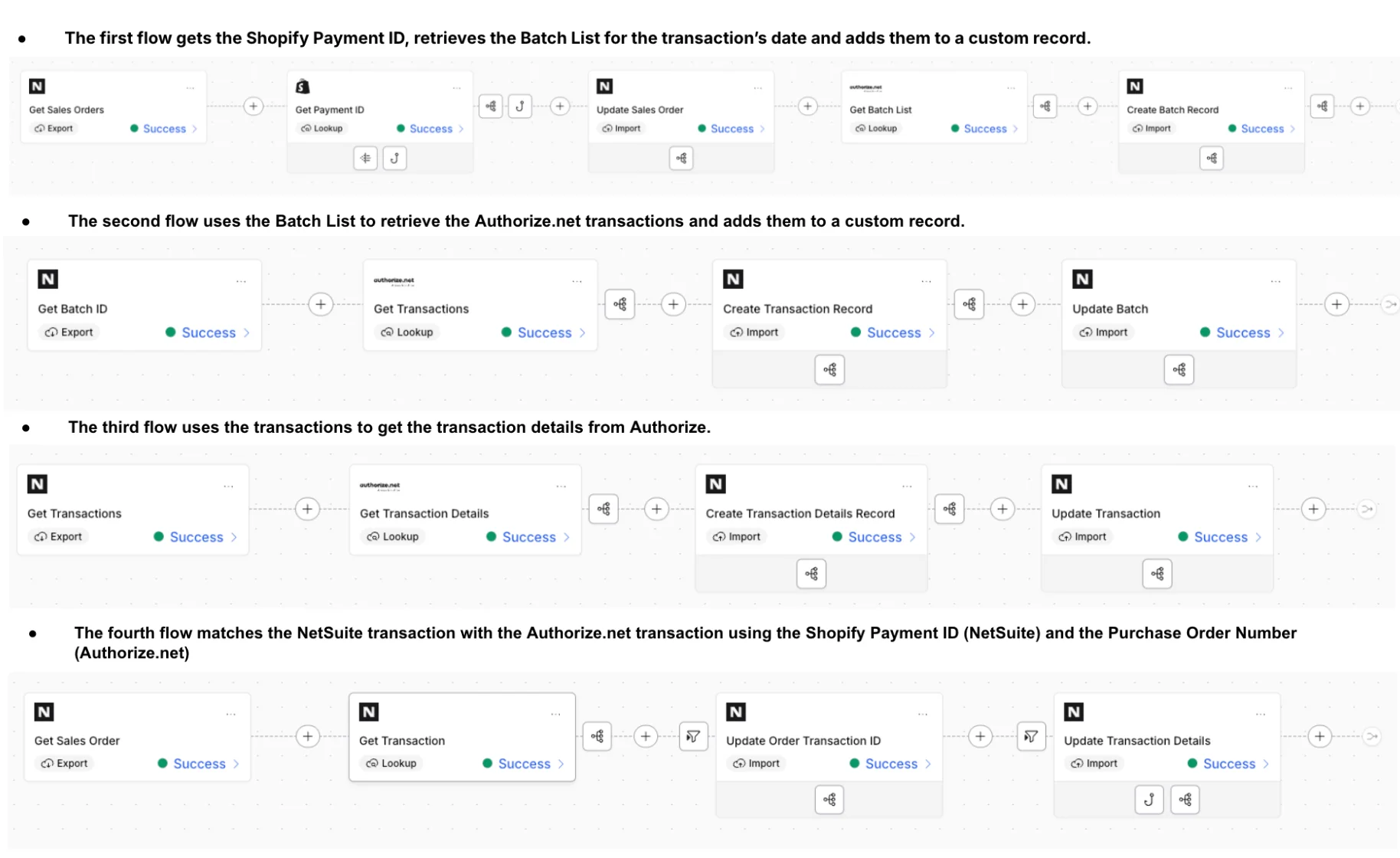
Task: Open the ellipsis menu on Create Batch Record
Action: (1290, 87)
